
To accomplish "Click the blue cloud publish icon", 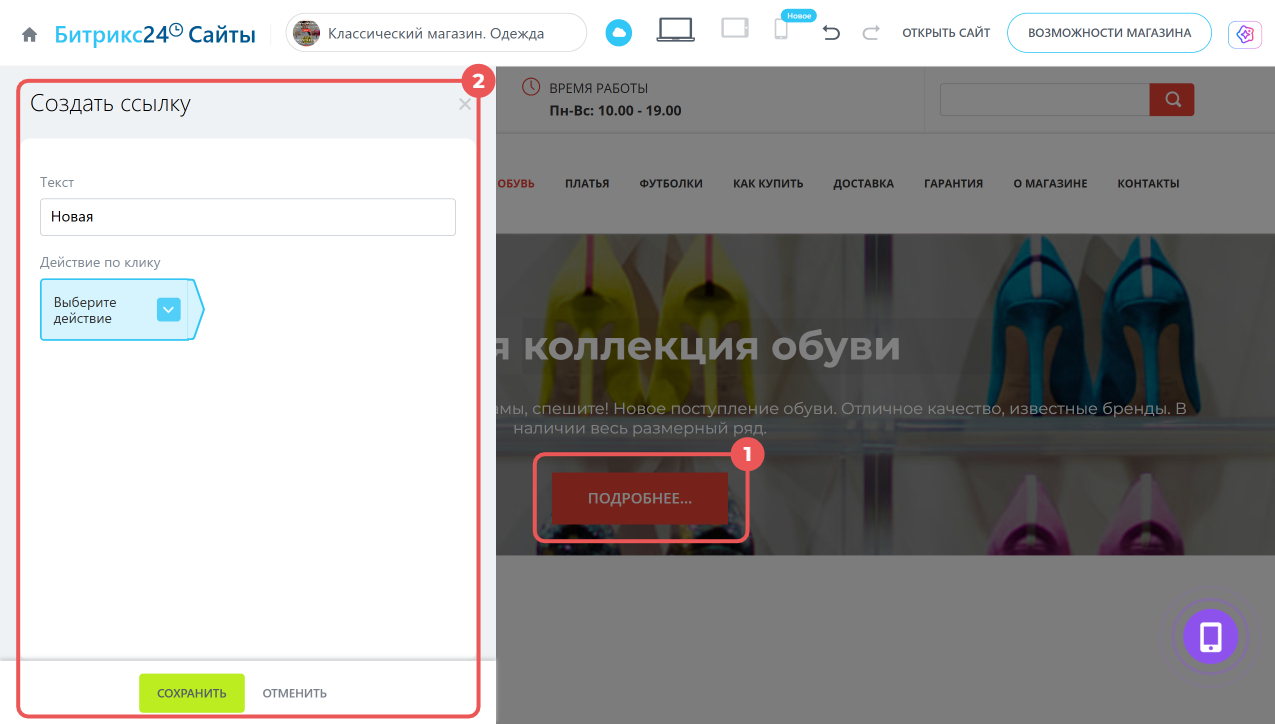I will (x=619, y=33).
